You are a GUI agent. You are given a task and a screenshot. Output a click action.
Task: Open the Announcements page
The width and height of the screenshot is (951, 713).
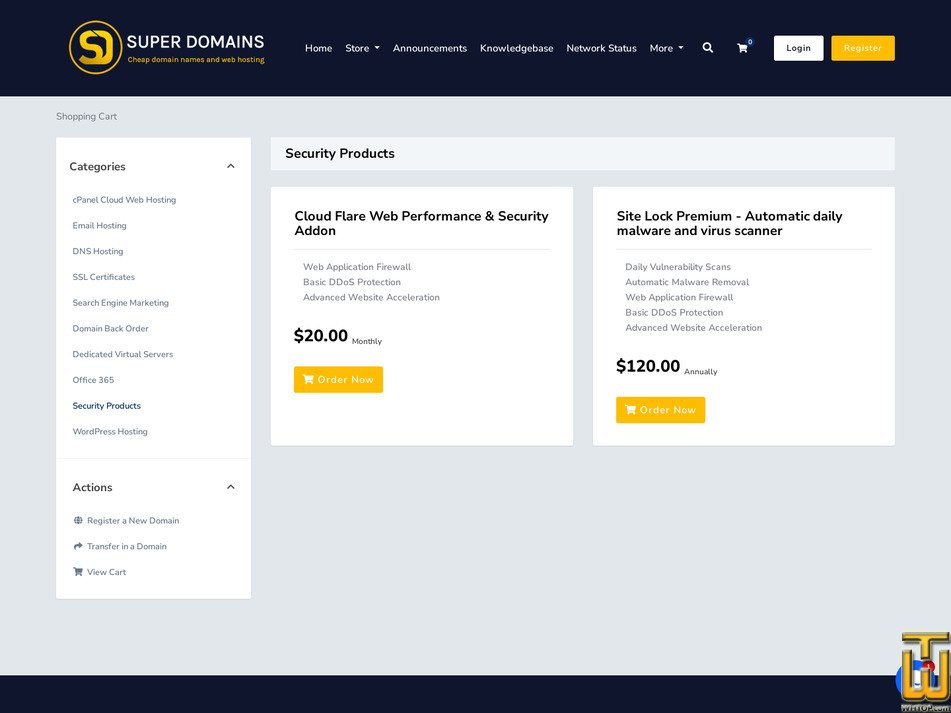[429, 48]
